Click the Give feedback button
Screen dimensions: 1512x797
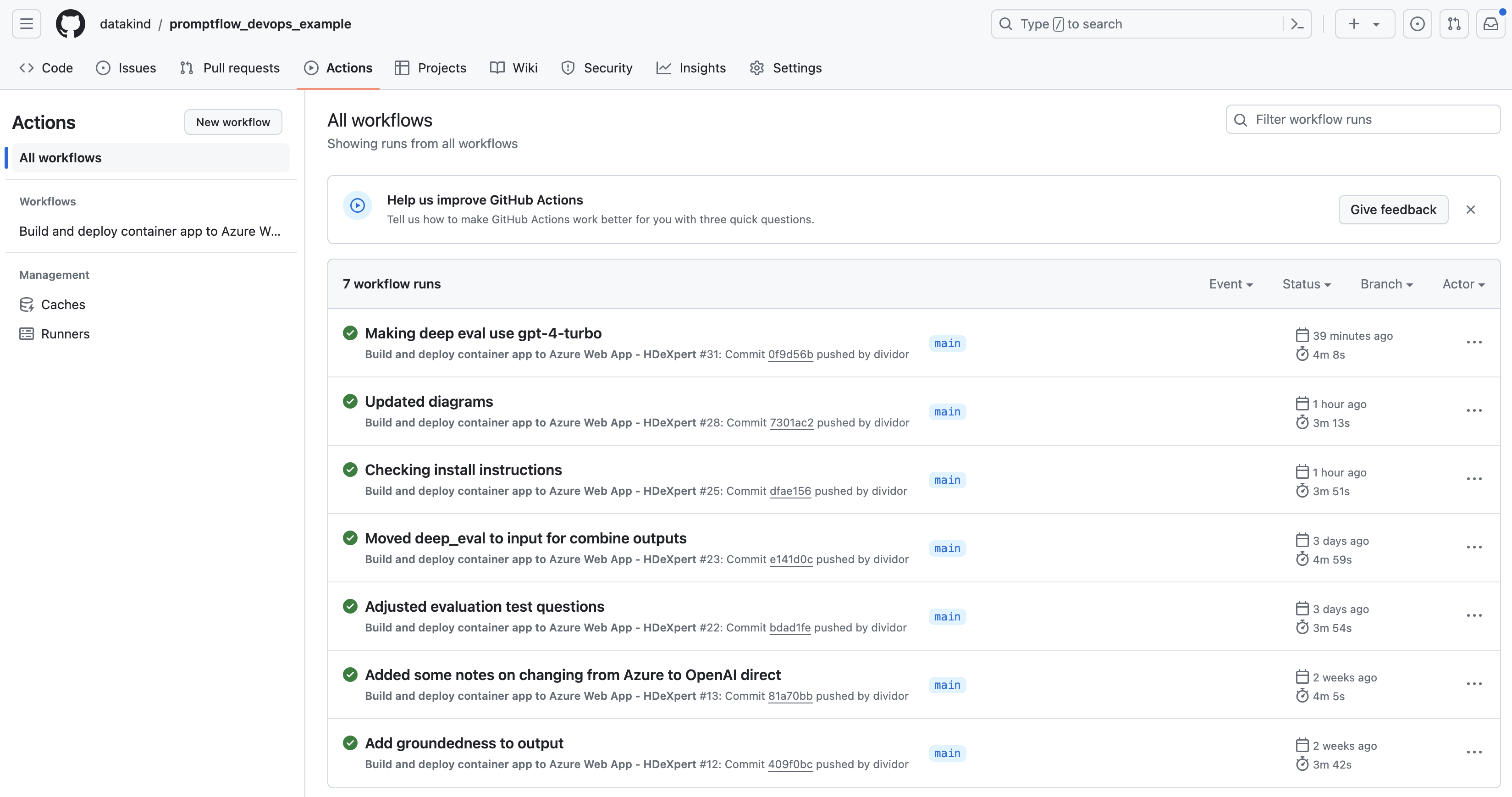1393,210
